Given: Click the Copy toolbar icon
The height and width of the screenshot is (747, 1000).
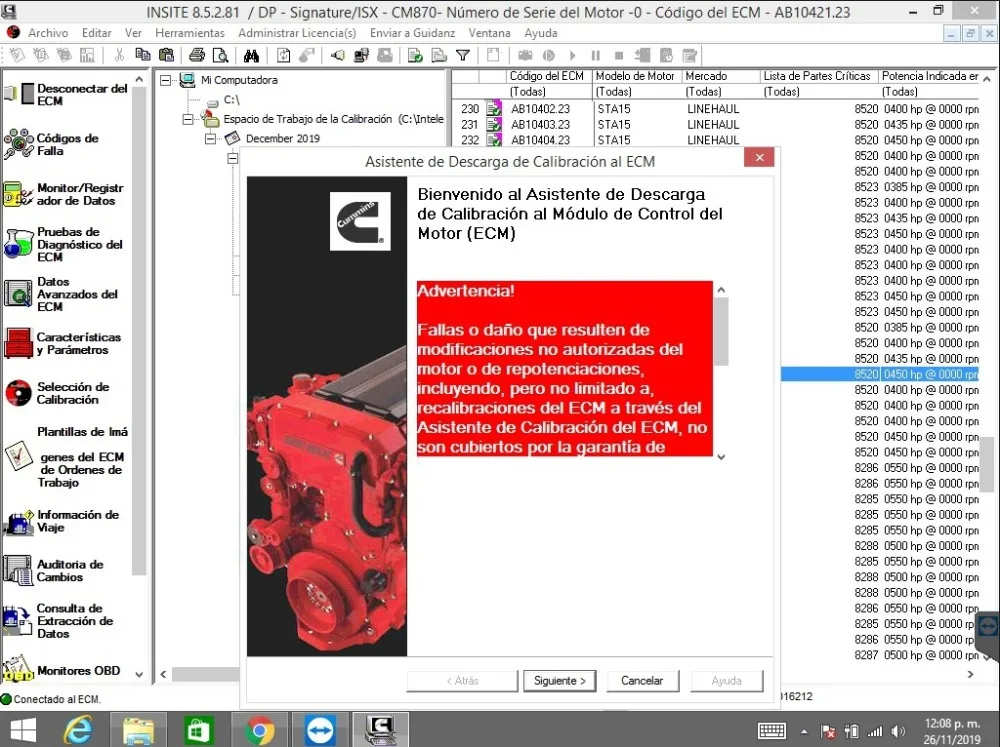Looking at the screenshot, I should (x=143, y=55).
